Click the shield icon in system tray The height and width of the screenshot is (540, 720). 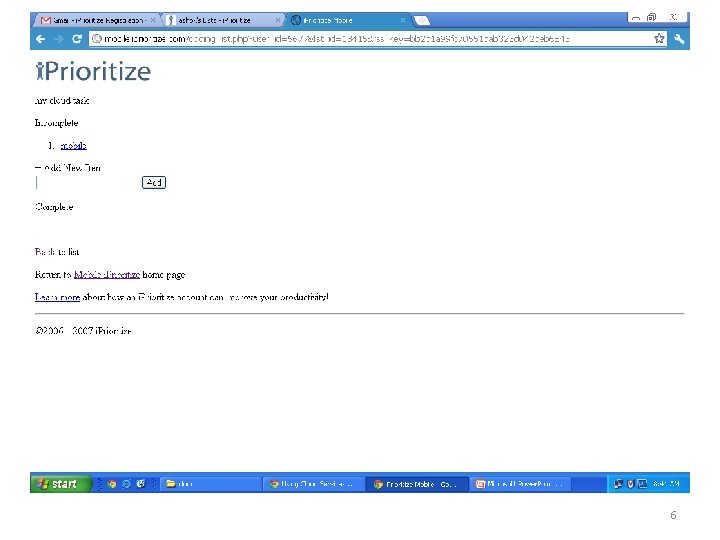630,484
